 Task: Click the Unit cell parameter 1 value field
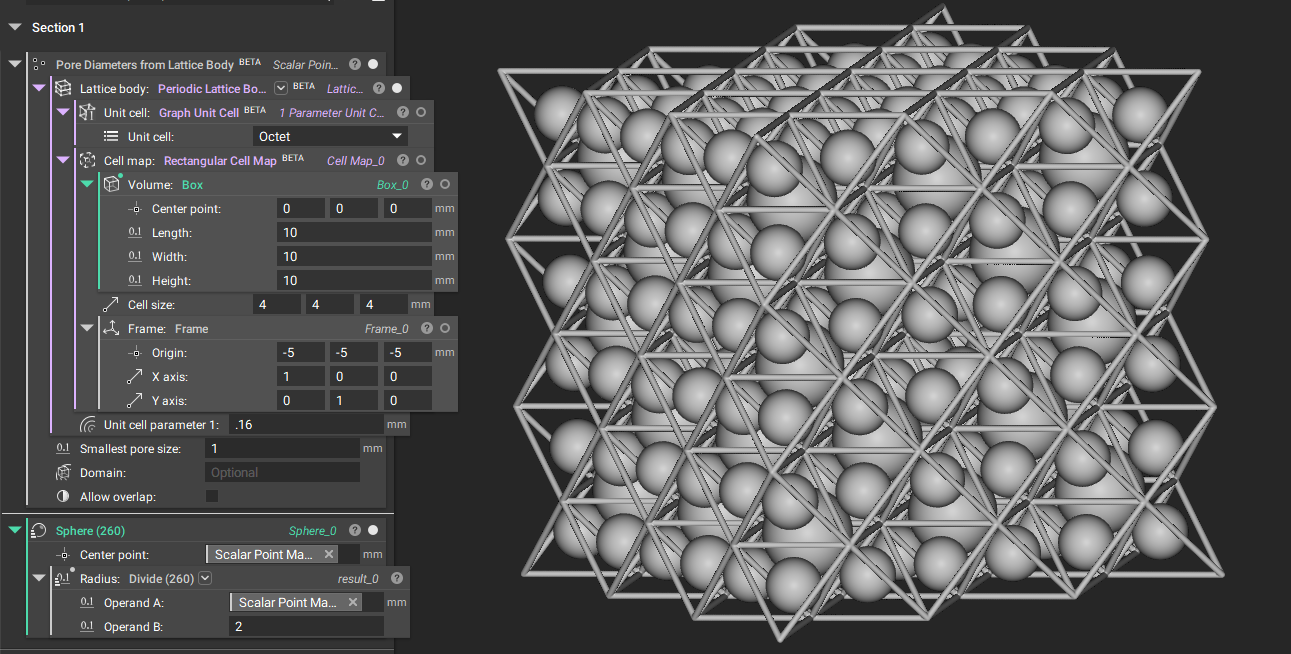[306, 424]
